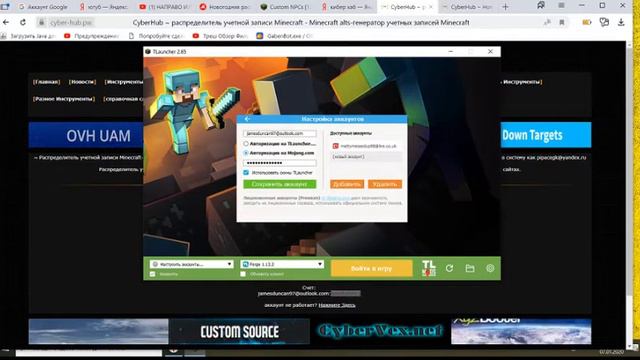The width and height of the screenshot is (640, 360).
Task: Click the Нажмите Здесь link on the page
Action: coord(337,305)
